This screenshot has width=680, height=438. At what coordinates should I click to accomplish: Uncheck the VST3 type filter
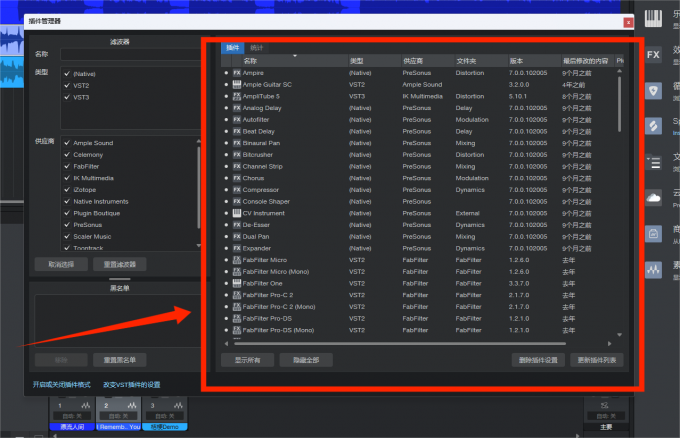point(67,97)
